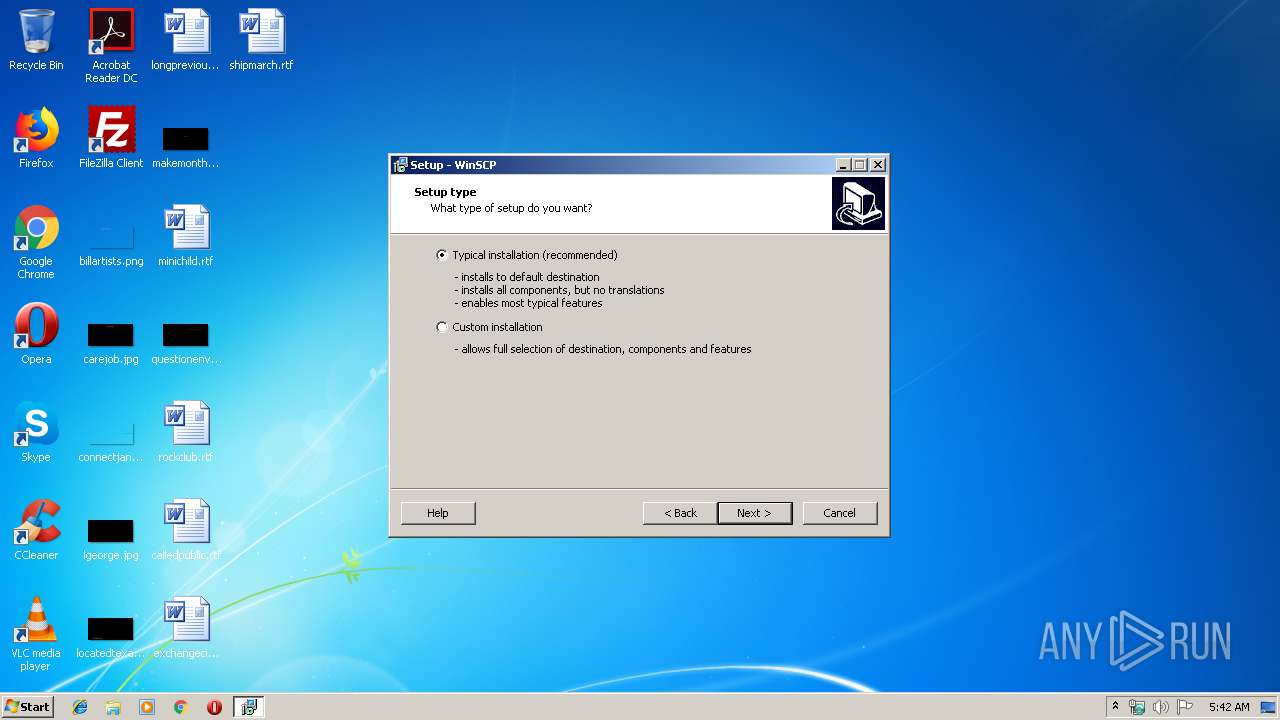This screenshot has height=720, width=1280.
Task: Select minichild.rtf desktop file
Action: (x=186, y=237)
